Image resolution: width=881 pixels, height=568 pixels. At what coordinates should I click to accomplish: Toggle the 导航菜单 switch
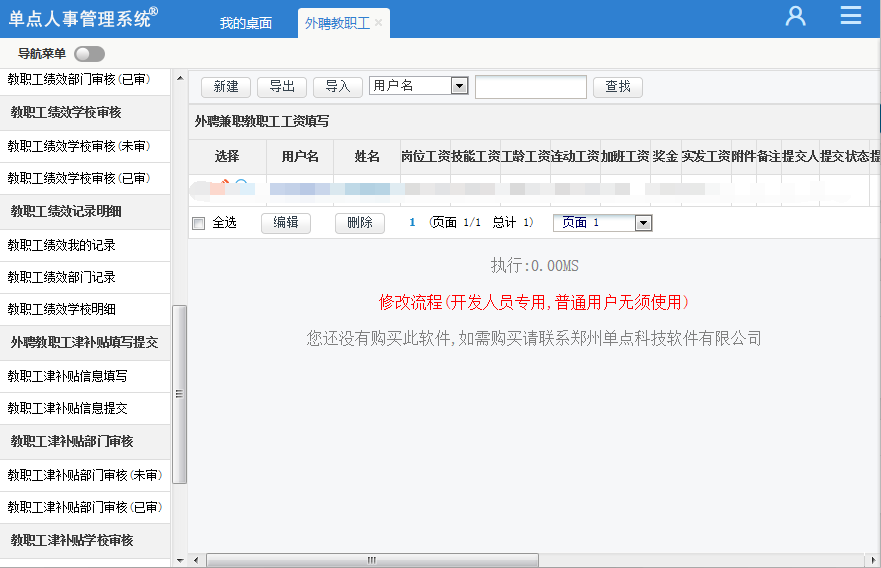[x=89, y=54]
